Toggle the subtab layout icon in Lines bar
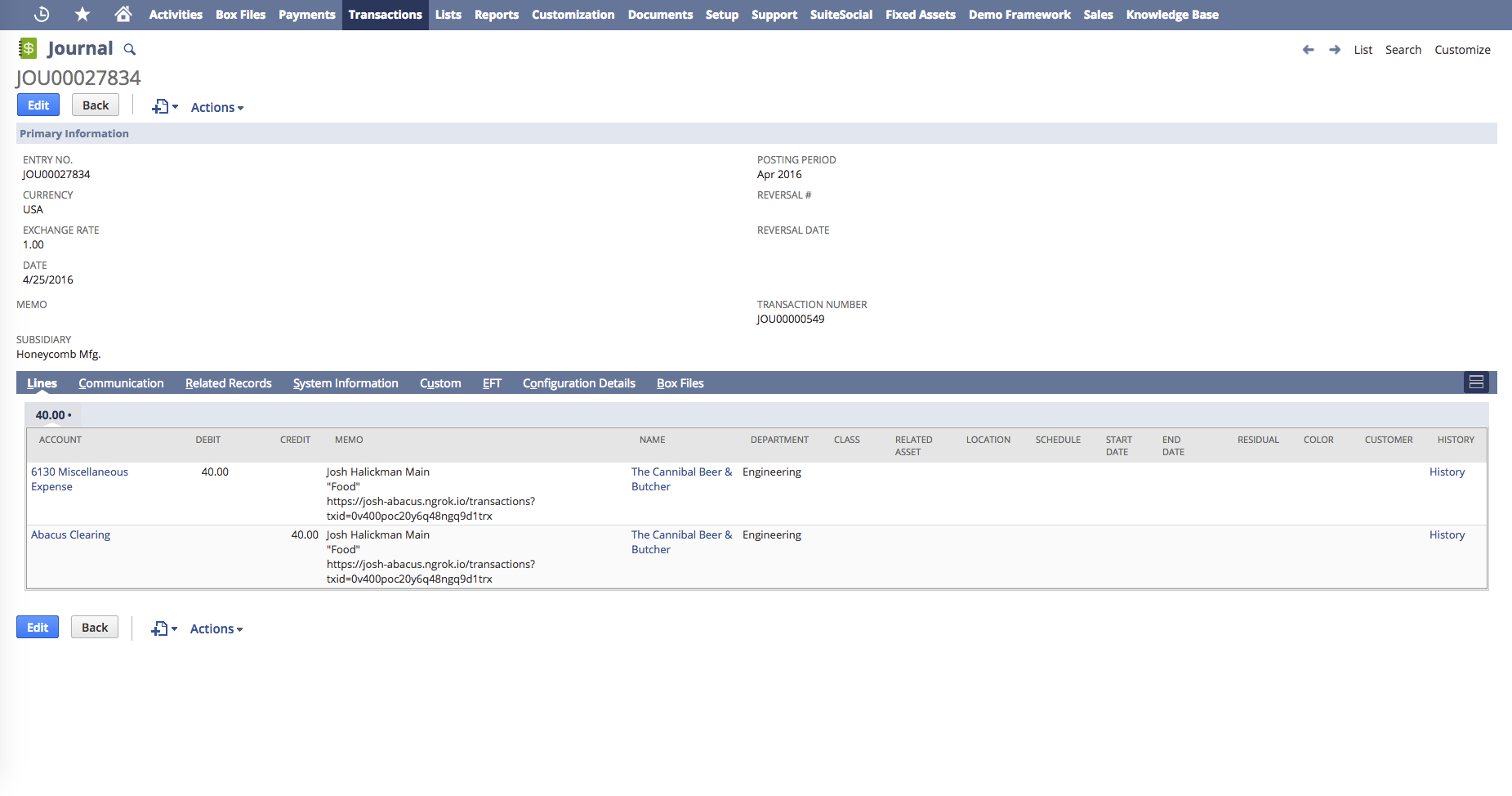 1476,382
